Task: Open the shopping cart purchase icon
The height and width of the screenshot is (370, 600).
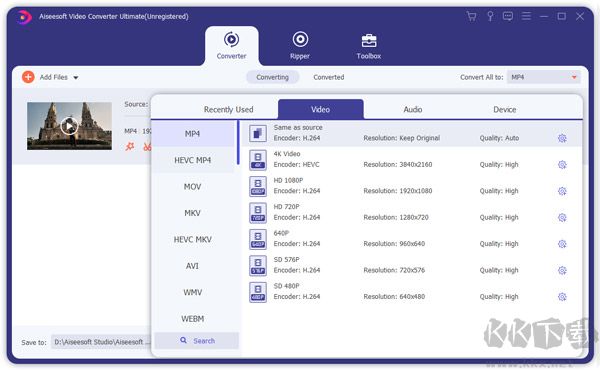Action: point(471,16)
